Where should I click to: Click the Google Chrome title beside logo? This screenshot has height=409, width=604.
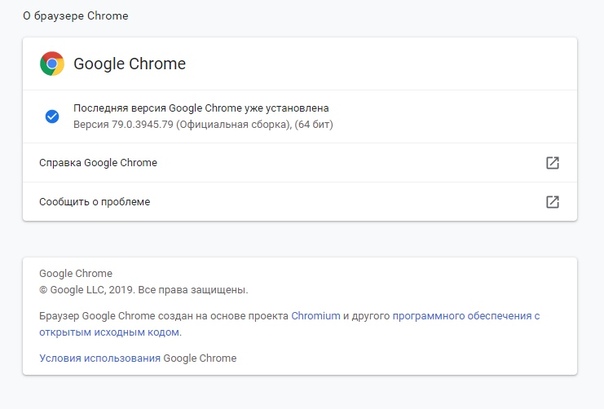[x=129, y=64]
